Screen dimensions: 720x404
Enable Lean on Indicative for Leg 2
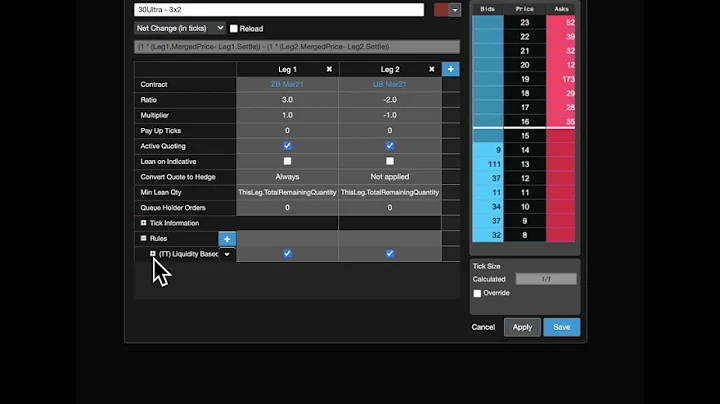click(390, 161)
